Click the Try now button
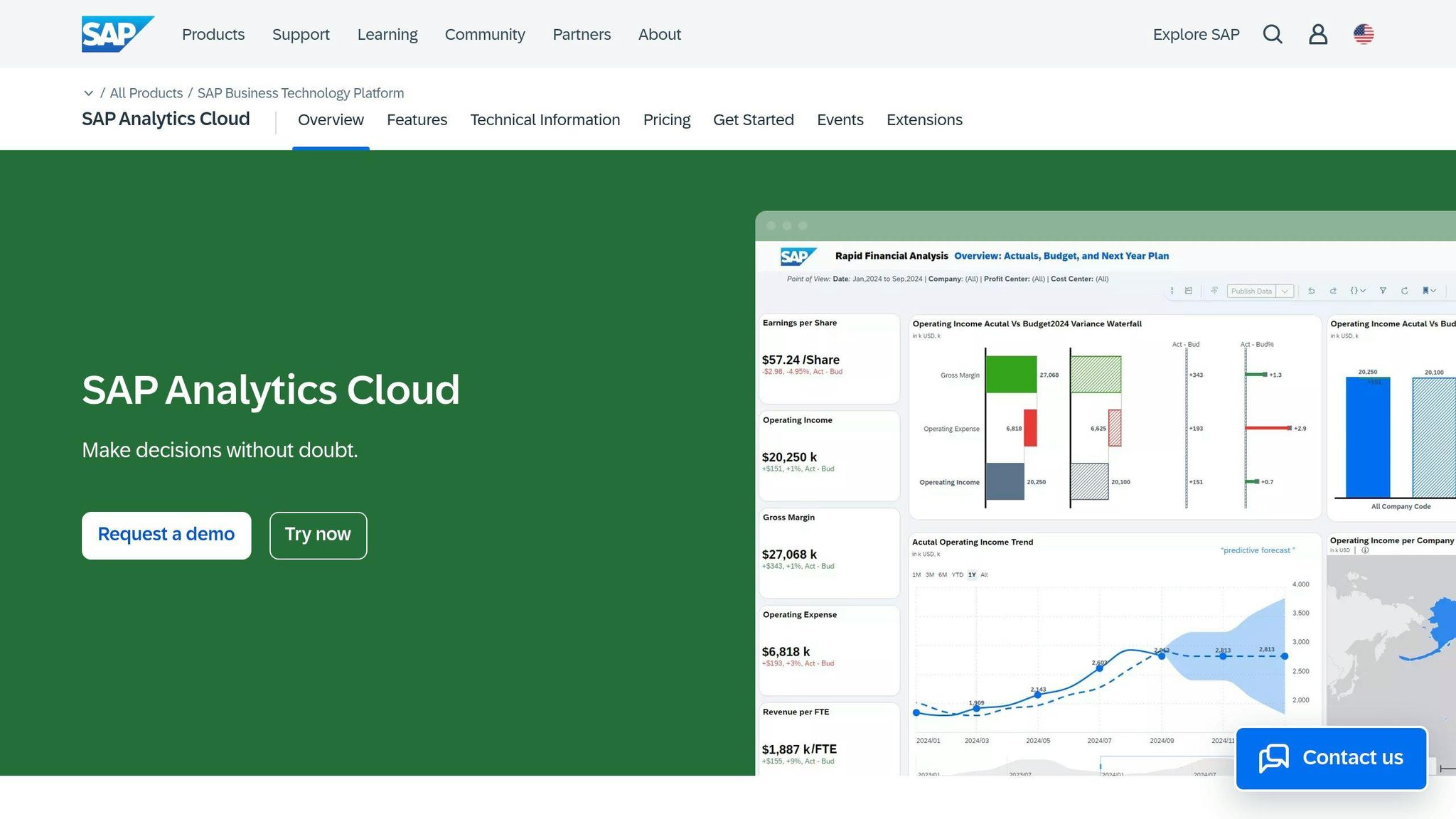This screenshot has height=819, width=1456. tap(318, 535)
